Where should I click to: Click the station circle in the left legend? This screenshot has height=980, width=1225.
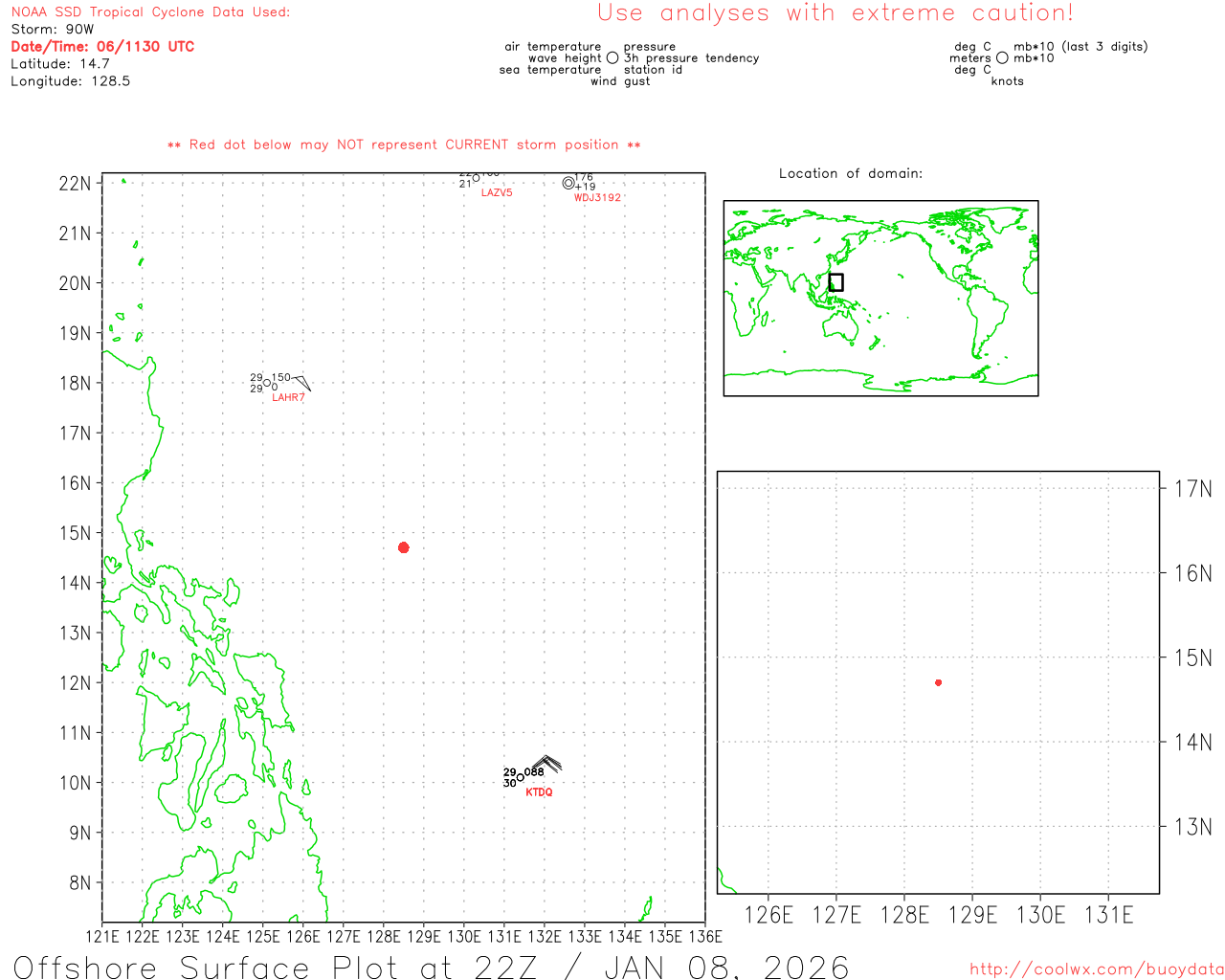tap(612, 58)
